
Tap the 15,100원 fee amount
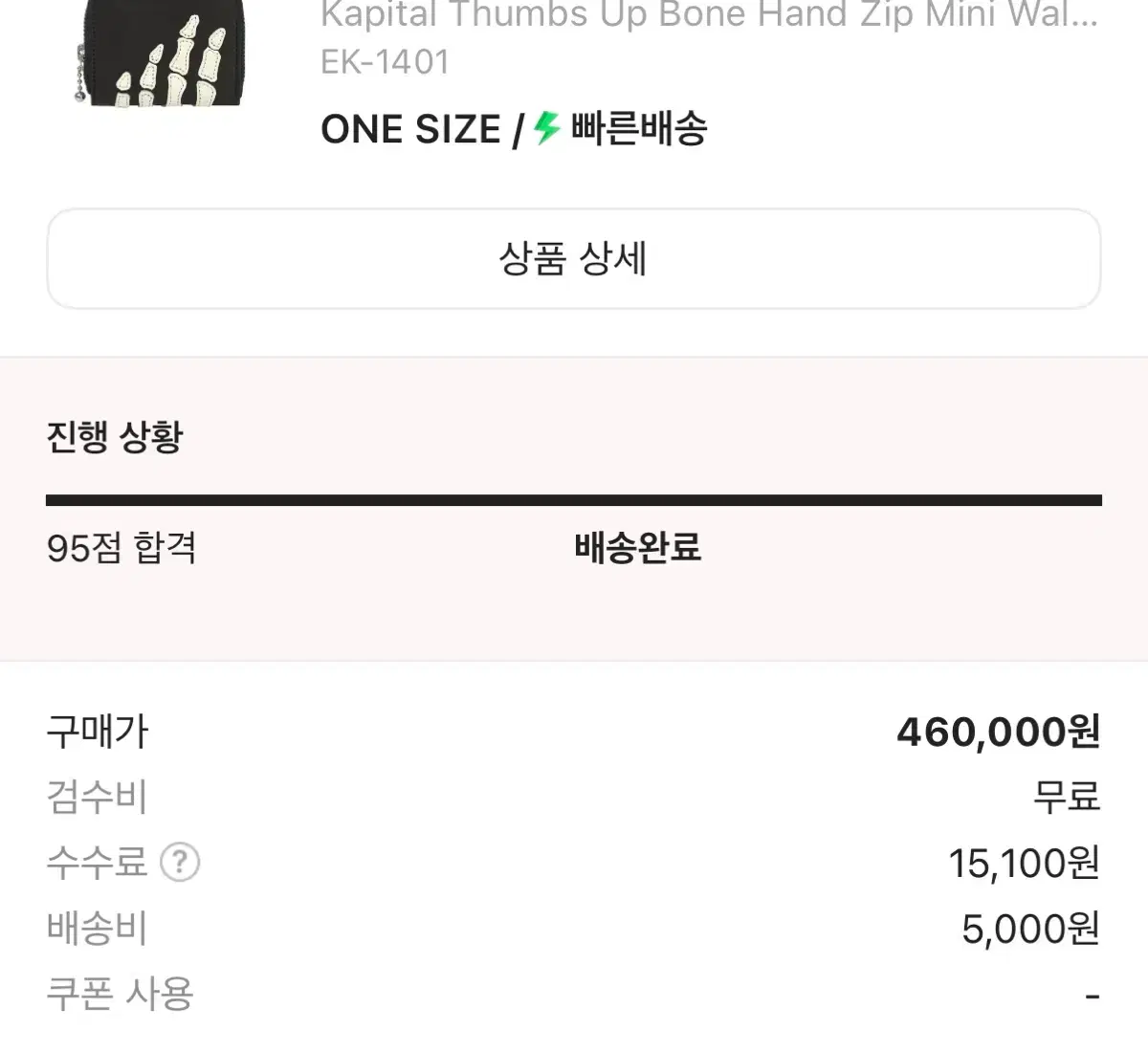click(1025, 864)
